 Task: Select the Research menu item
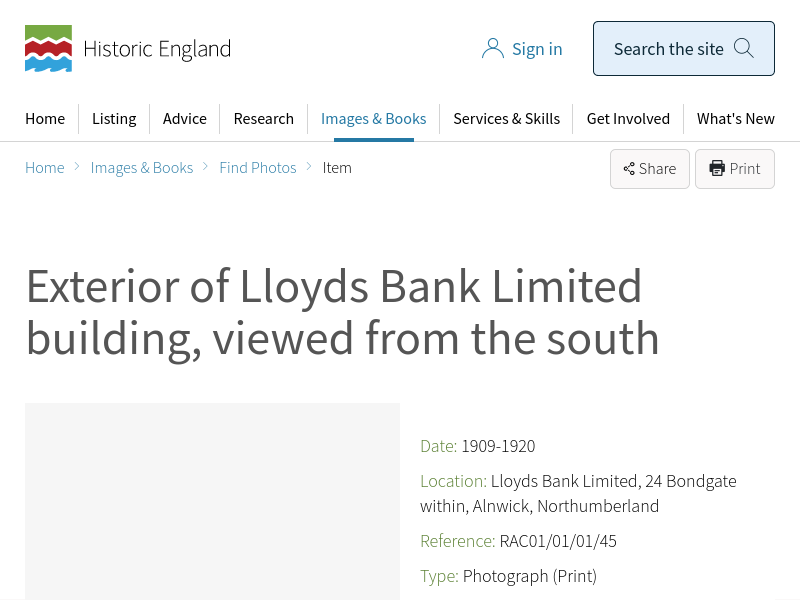[x=264, y=119]
